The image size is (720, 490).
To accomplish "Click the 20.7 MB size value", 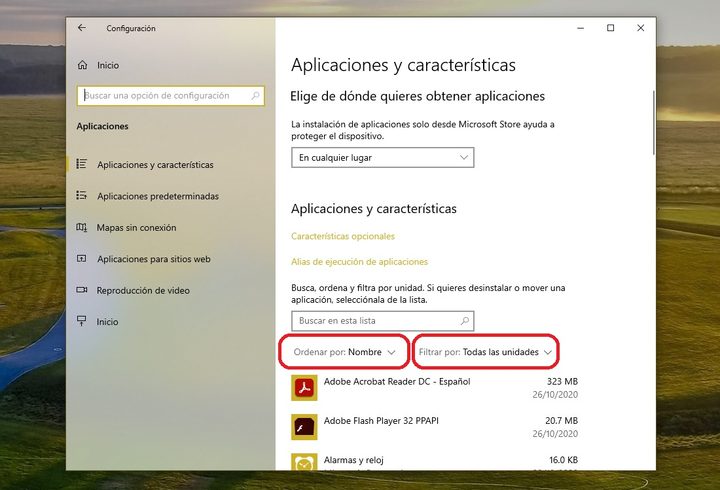I will click(x=561, y=420).
